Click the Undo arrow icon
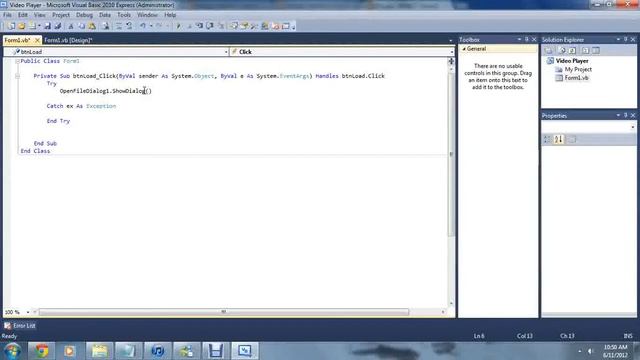The height and width of the screenshot is (360, 640). (x=143, y=26)
